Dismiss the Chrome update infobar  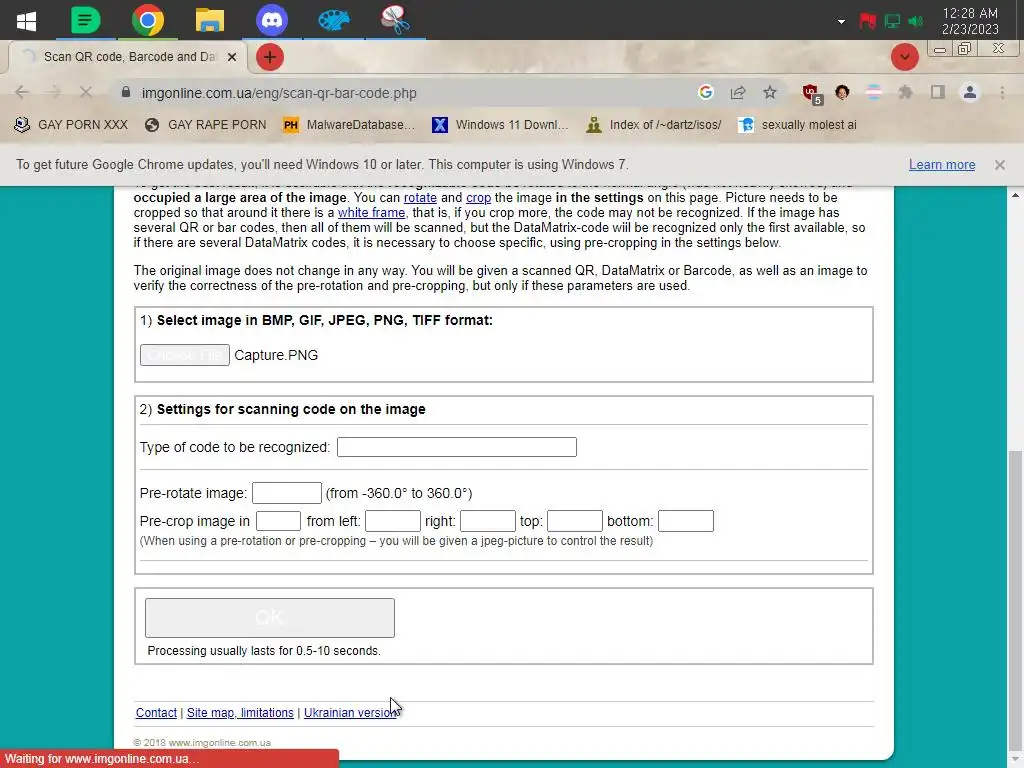pos(1000,165)
